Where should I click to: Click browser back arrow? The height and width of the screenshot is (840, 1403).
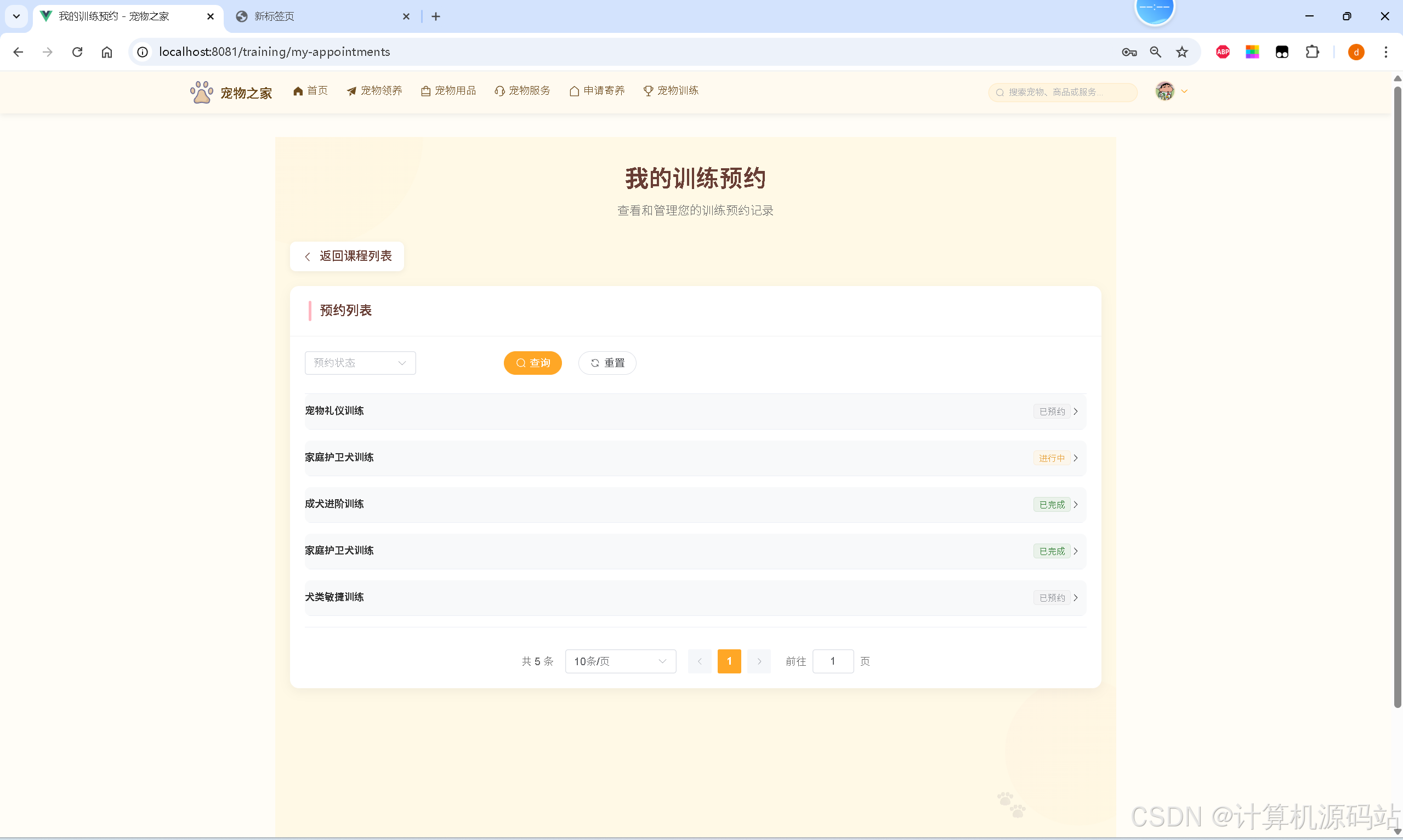pyautogui.click(x=18, y=52)
